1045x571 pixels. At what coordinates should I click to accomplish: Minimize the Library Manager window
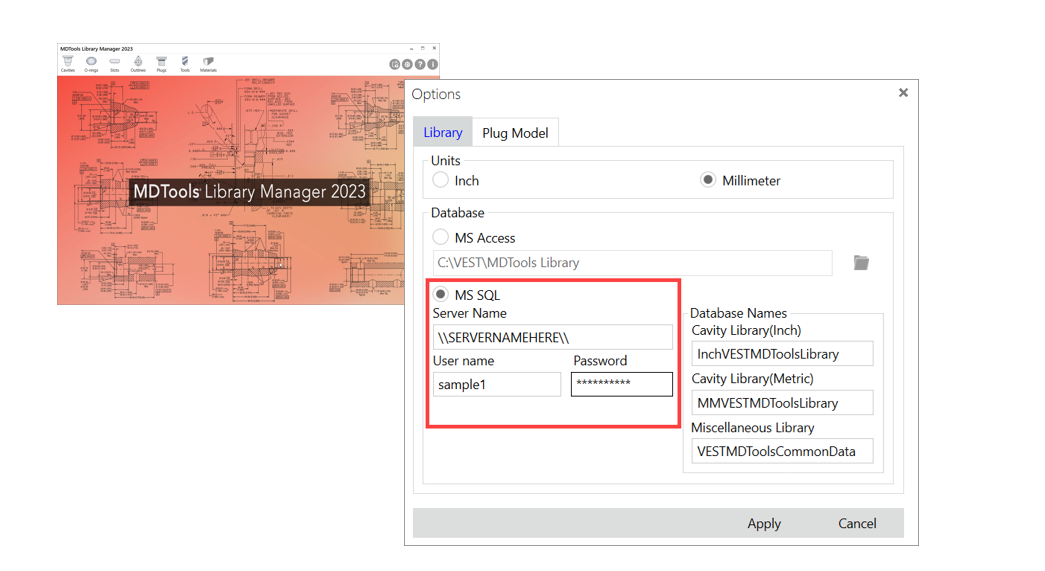point(411,49)
